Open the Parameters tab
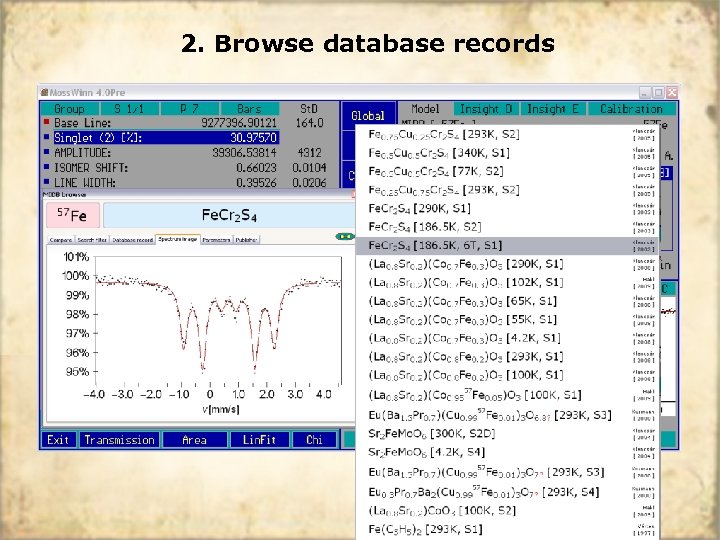 point(216,240)
